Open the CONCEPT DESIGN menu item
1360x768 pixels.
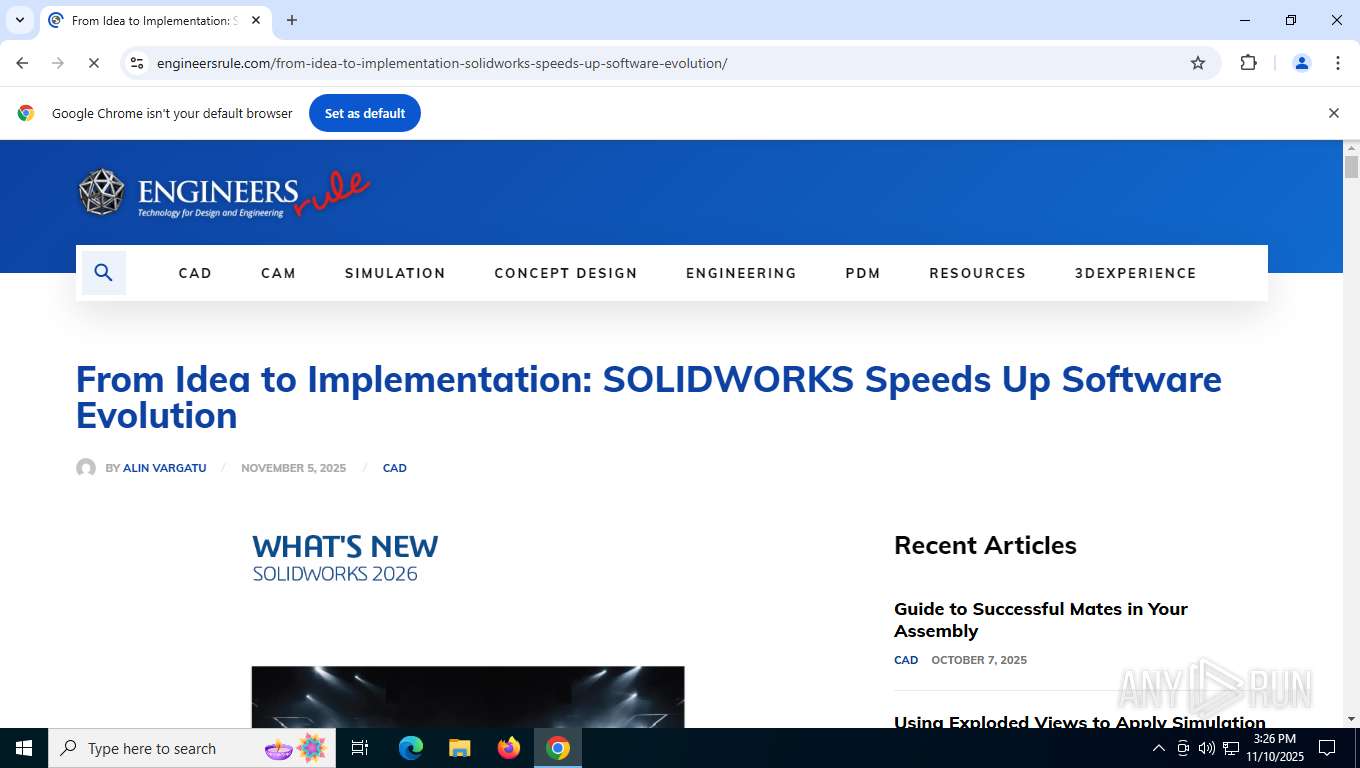pos(566,273)
